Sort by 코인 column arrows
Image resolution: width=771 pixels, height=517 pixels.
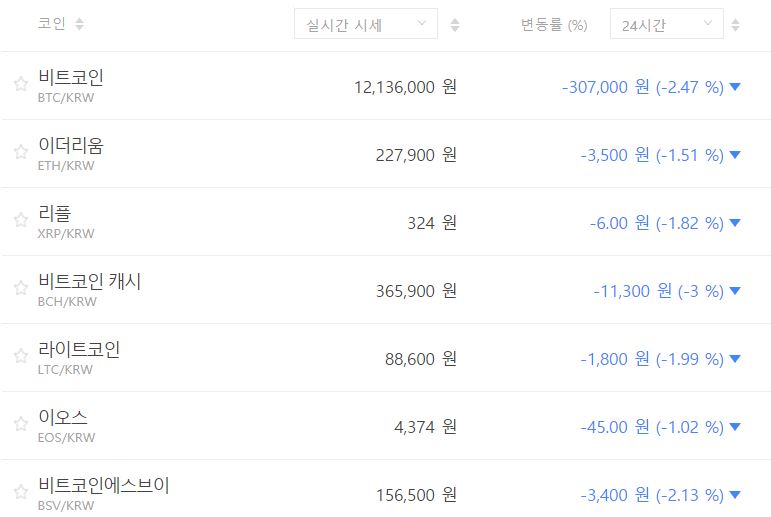pos(80,24)
